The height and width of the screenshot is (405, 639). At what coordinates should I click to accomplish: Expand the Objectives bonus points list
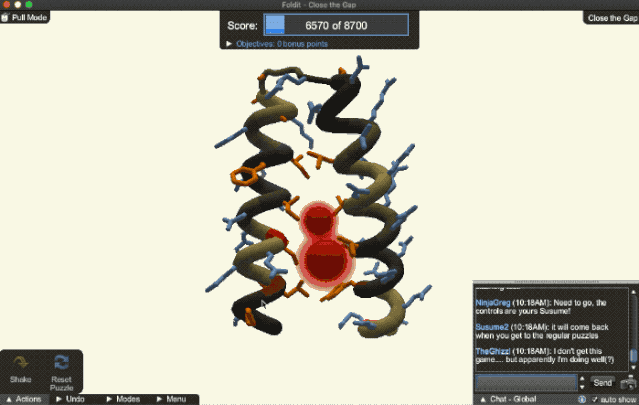pyautogui.click(x=229, y=44)
